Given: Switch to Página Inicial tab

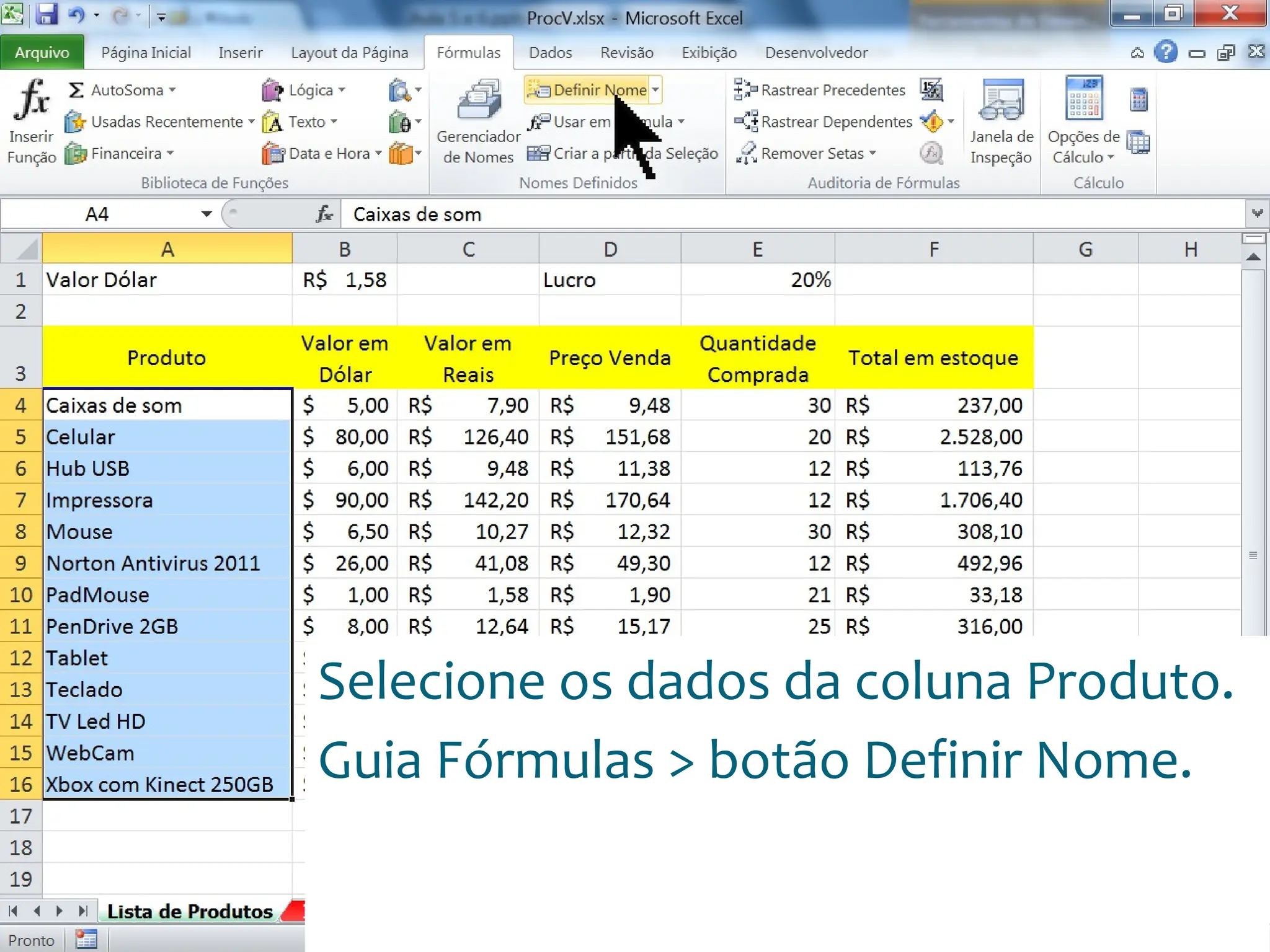Looking at the screenshot, I should (x=146, y=53).
